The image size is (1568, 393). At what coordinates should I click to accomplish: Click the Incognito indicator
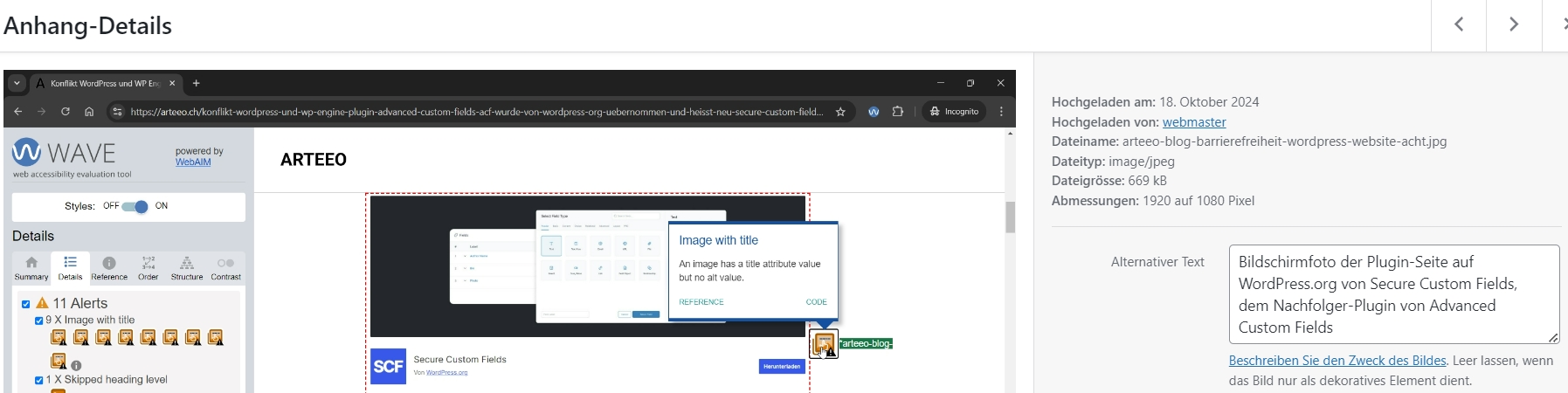[x=954, y=112]
